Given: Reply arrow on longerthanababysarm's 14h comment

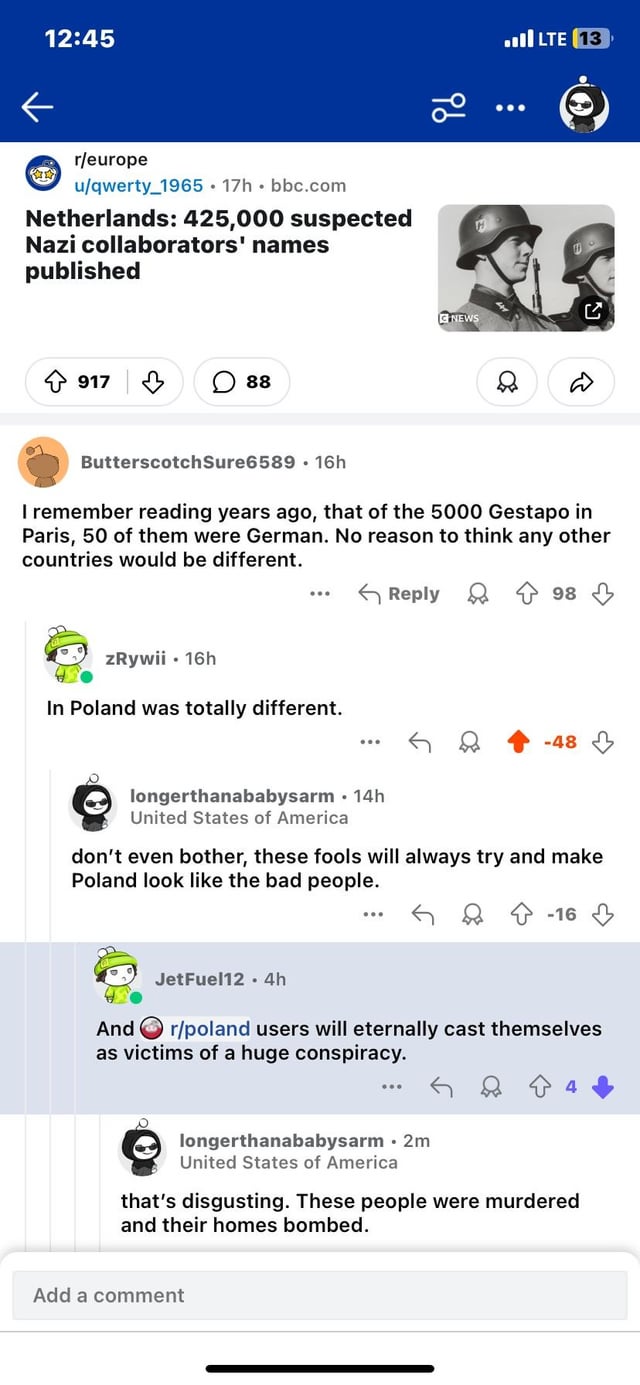Looking at the screenshot, I should 421,914.
